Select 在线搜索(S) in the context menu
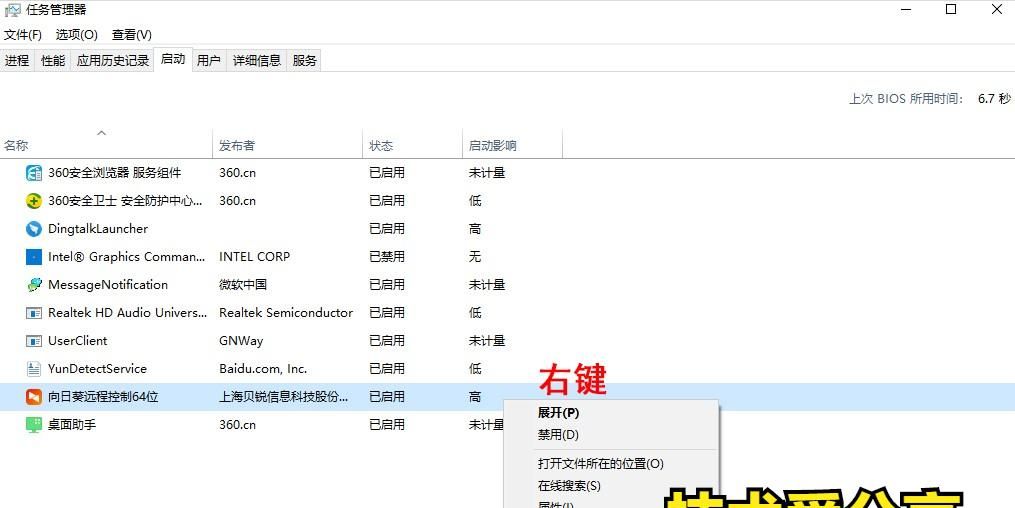1015x508 pixels. 569,485
